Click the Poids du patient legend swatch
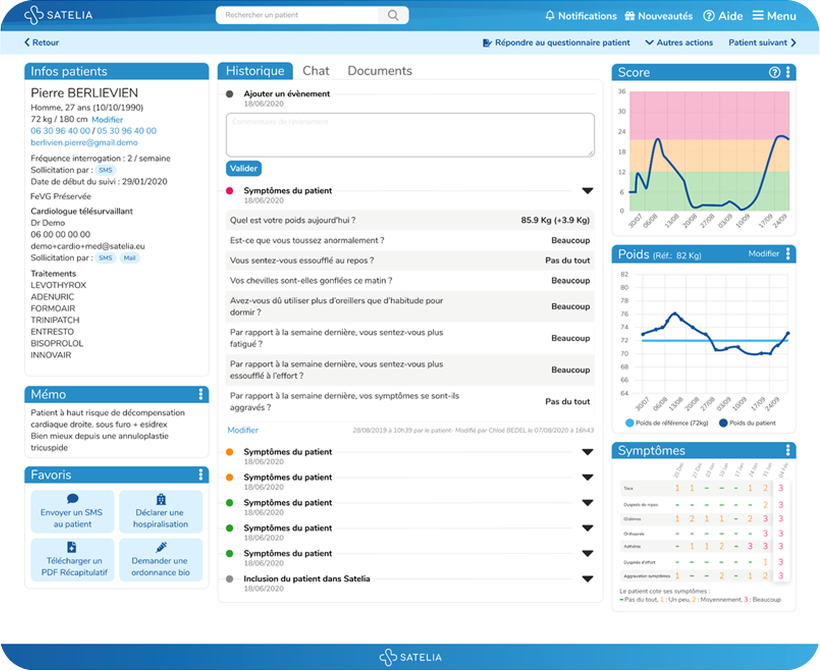The width and height of the screenshot is (820, 671). 723,423
